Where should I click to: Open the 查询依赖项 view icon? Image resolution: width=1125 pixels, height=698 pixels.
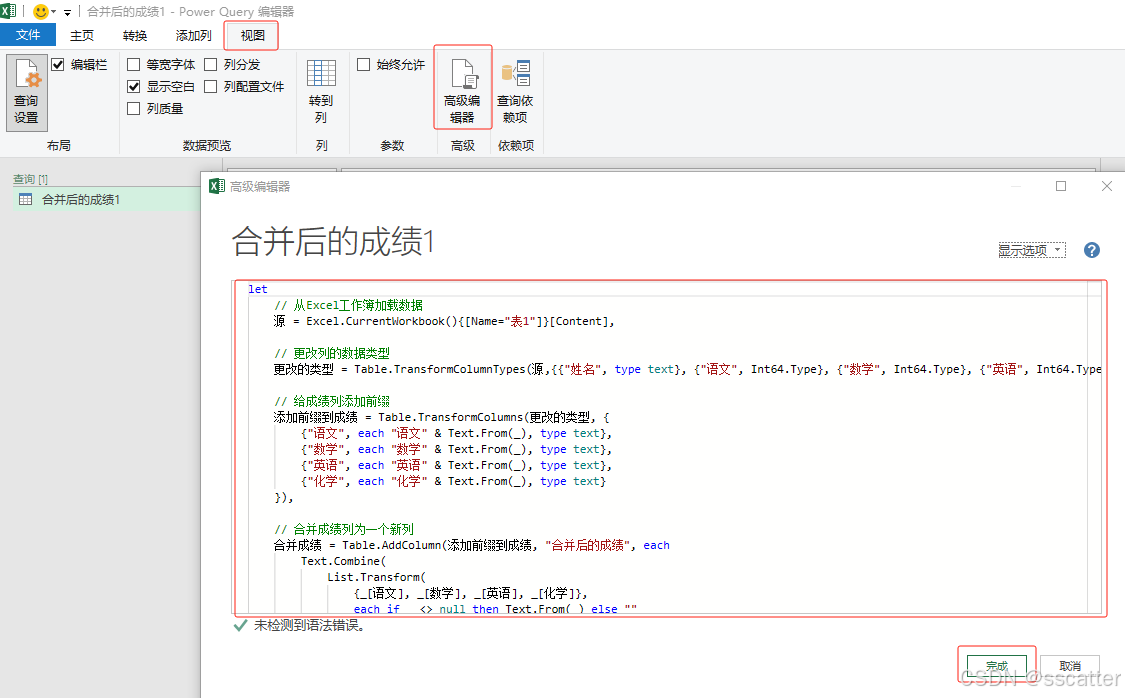point(515,73)
